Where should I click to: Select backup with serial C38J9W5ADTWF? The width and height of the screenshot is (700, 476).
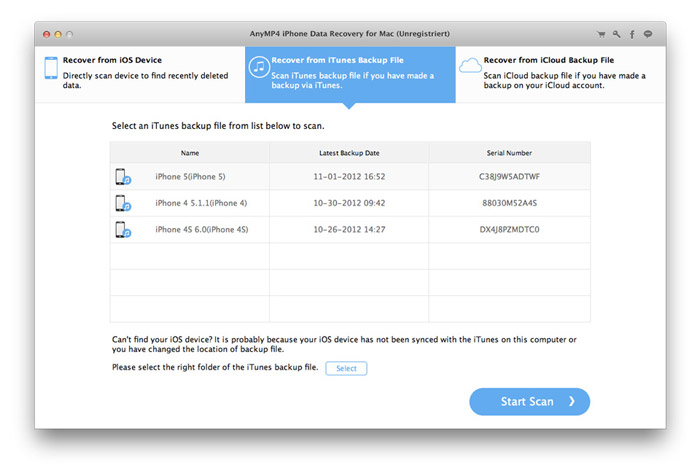[x=509, y=177]
